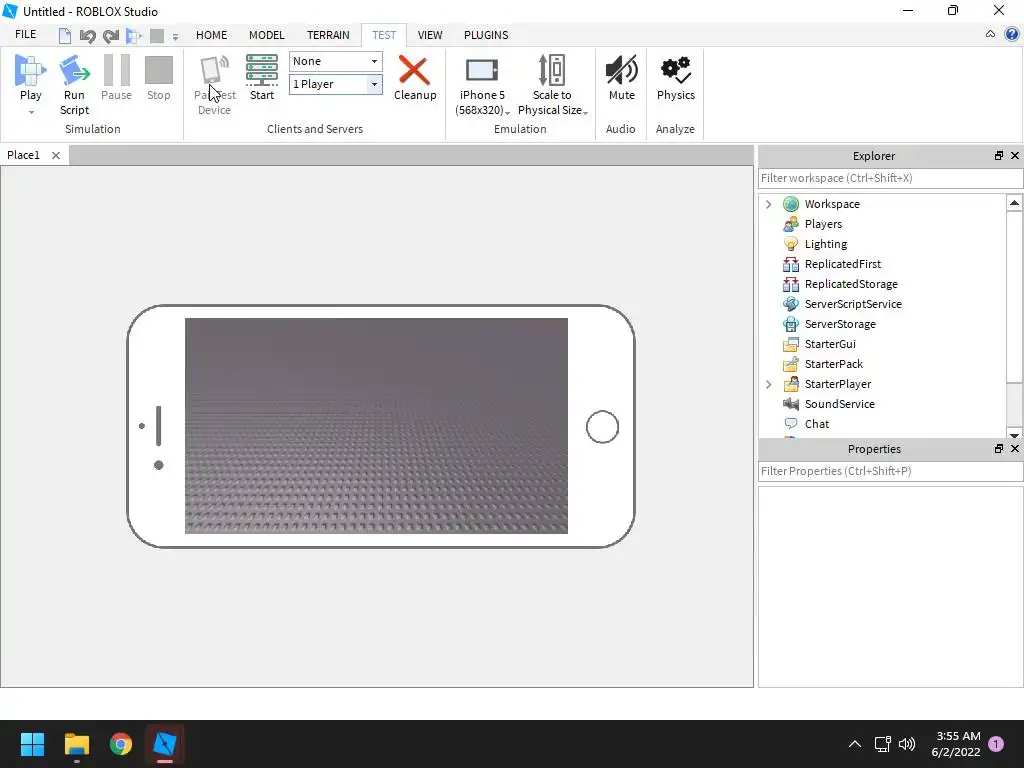Click the Stop simulation button
Viewport: 1024px width, 768px height.
pos(158,78)
